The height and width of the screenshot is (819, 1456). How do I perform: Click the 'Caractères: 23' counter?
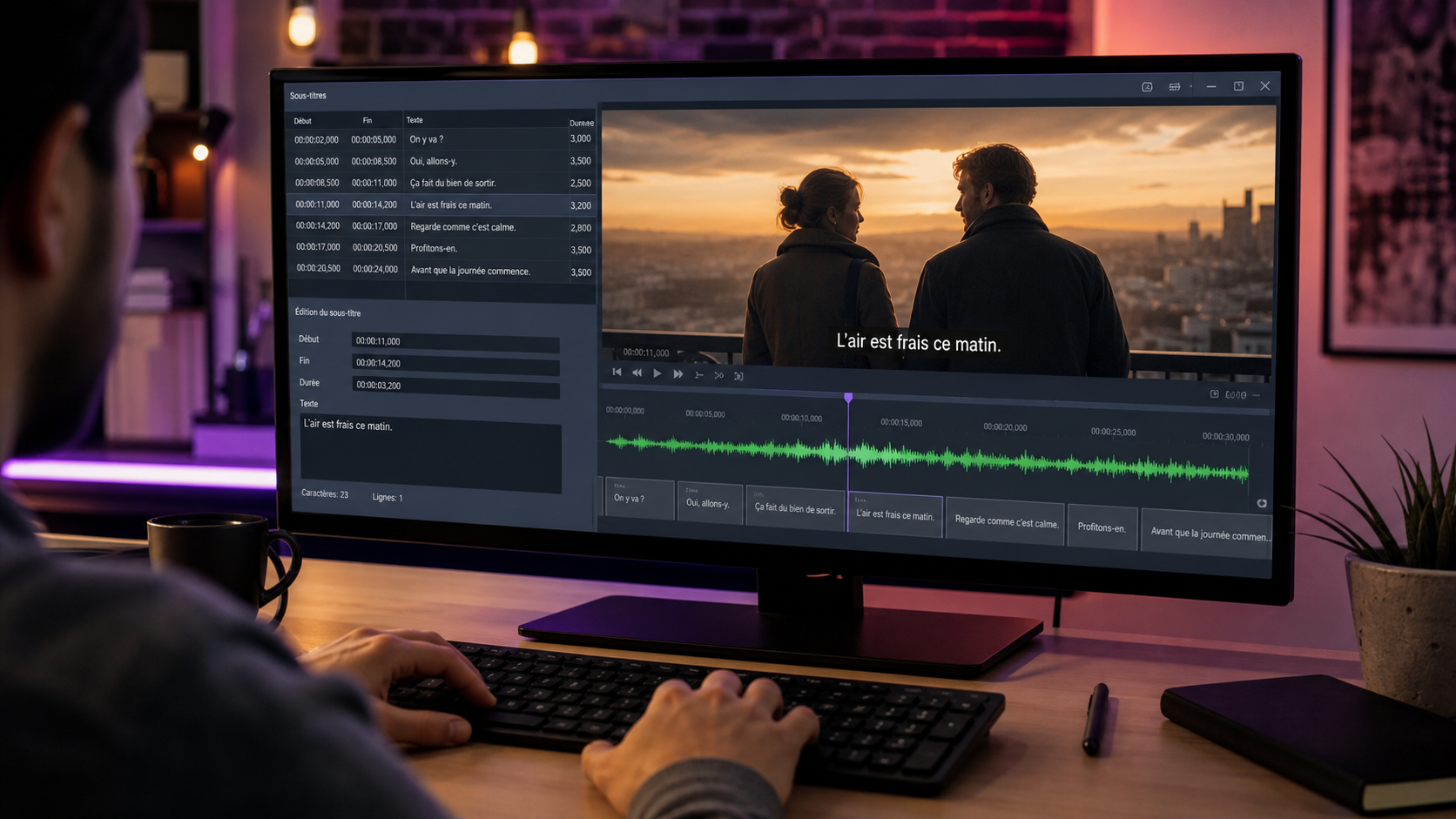click(325, 493)
